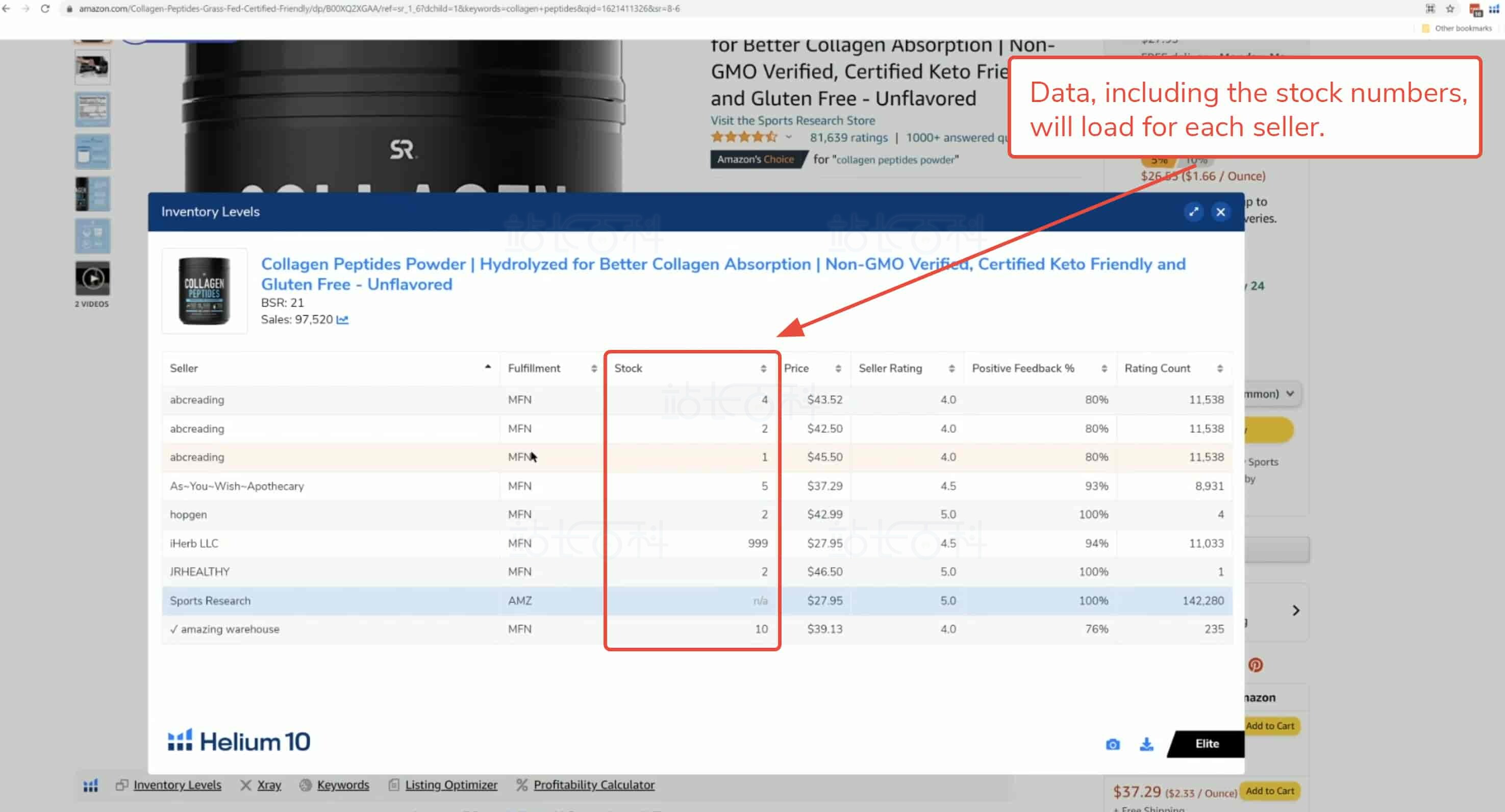Bookmark this page with the star icon
1505x812 pixels.
[x=1449, y=8]
